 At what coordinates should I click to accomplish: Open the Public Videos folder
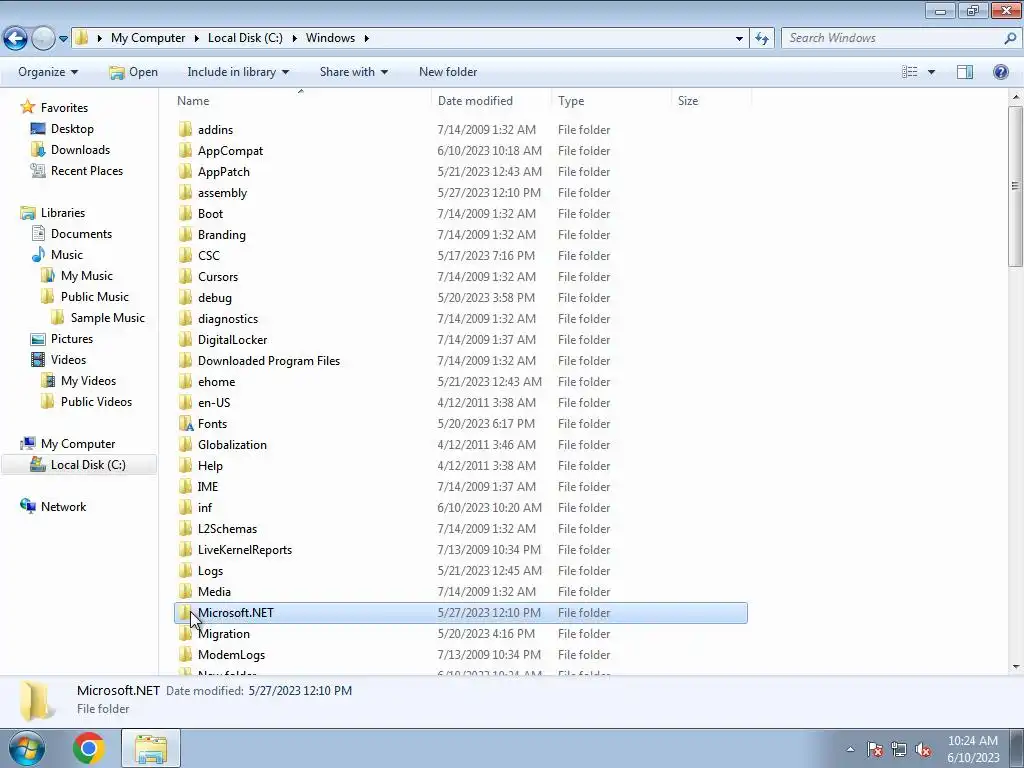[96, 402]
